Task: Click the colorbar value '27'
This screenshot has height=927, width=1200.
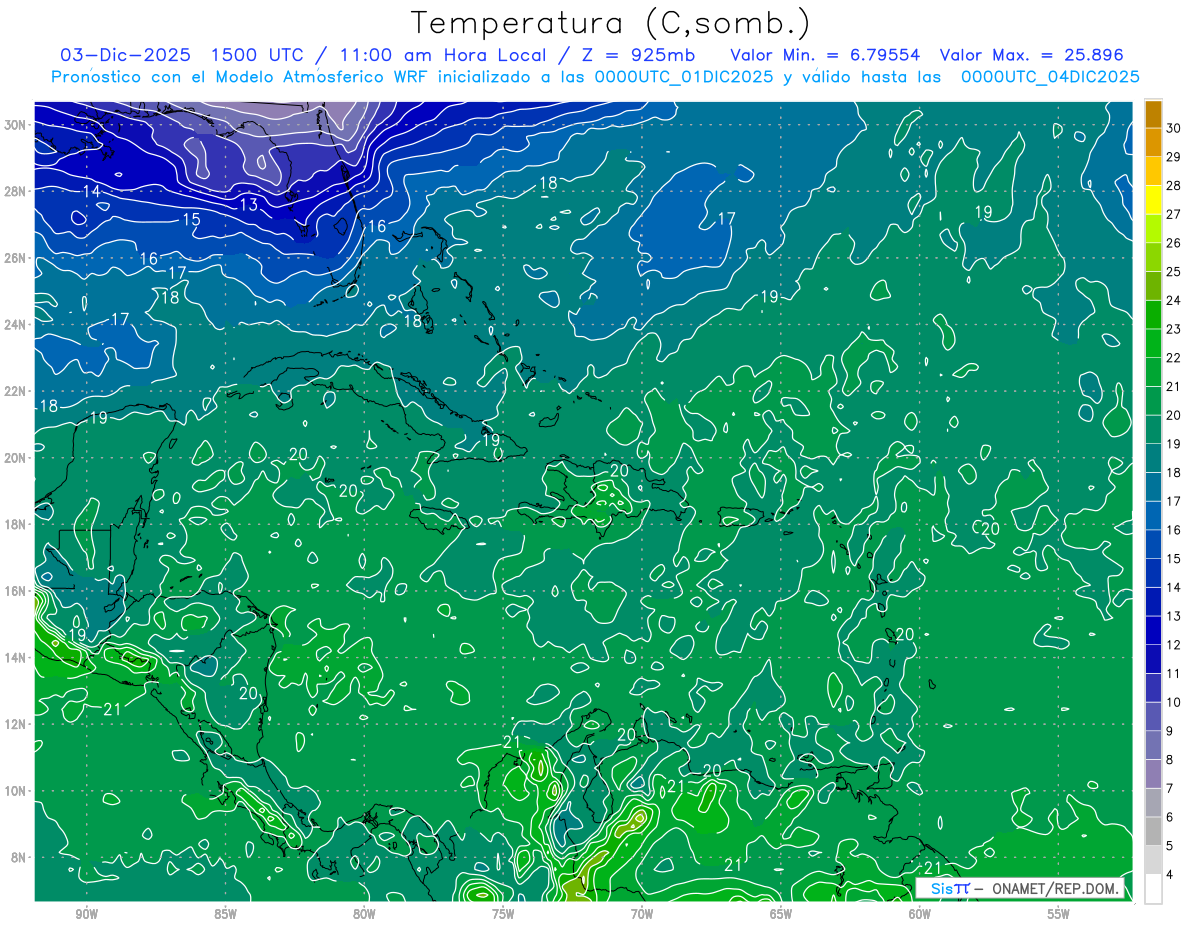Action: click(x=1174, y=214)
